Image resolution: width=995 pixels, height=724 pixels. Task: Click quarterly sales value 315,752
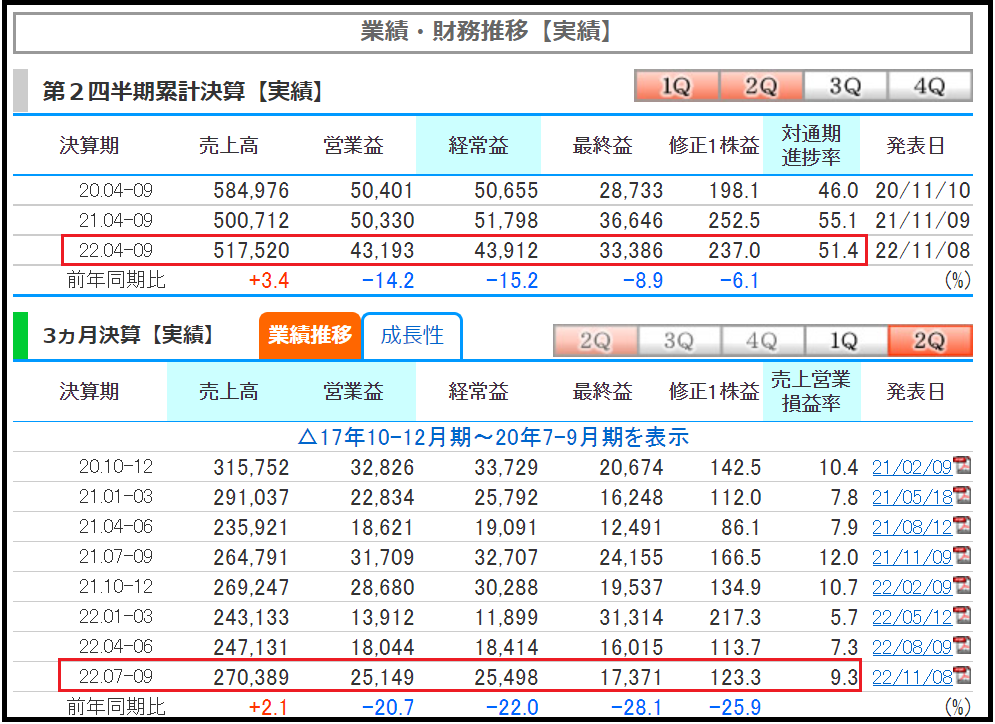[251, 467]
